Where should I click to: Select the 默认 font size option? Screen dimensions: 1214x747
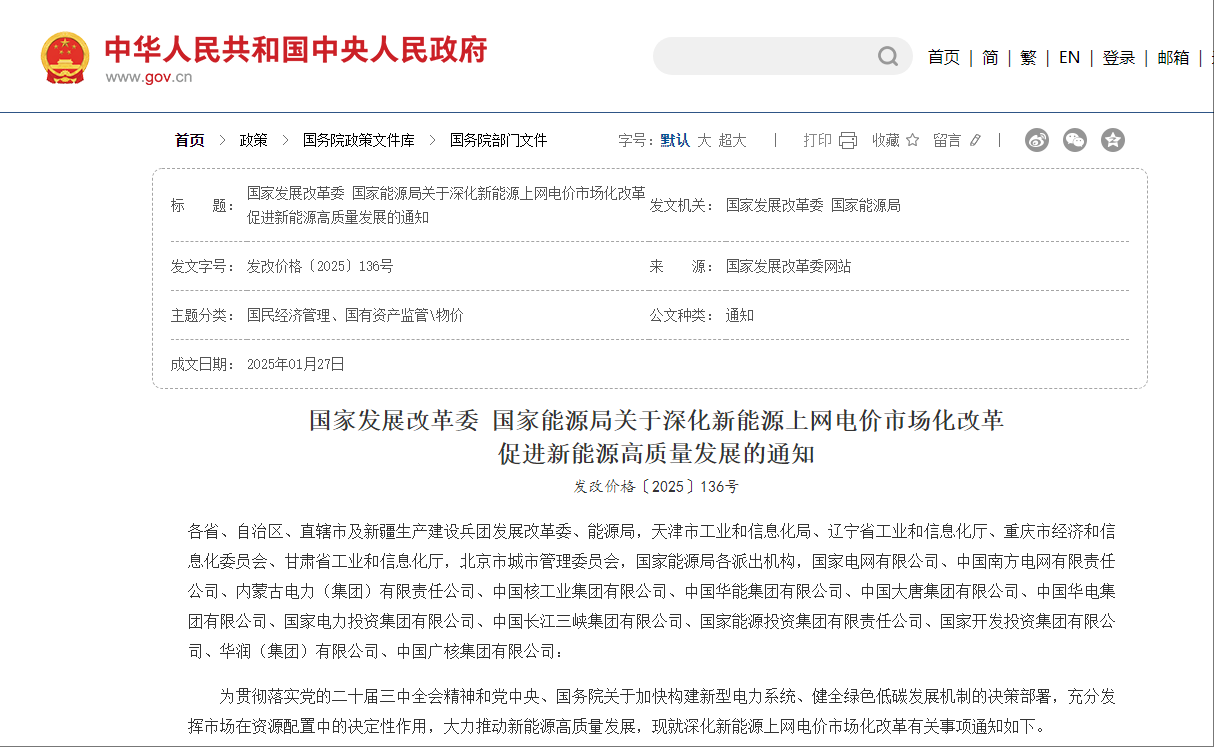(673, 140)
